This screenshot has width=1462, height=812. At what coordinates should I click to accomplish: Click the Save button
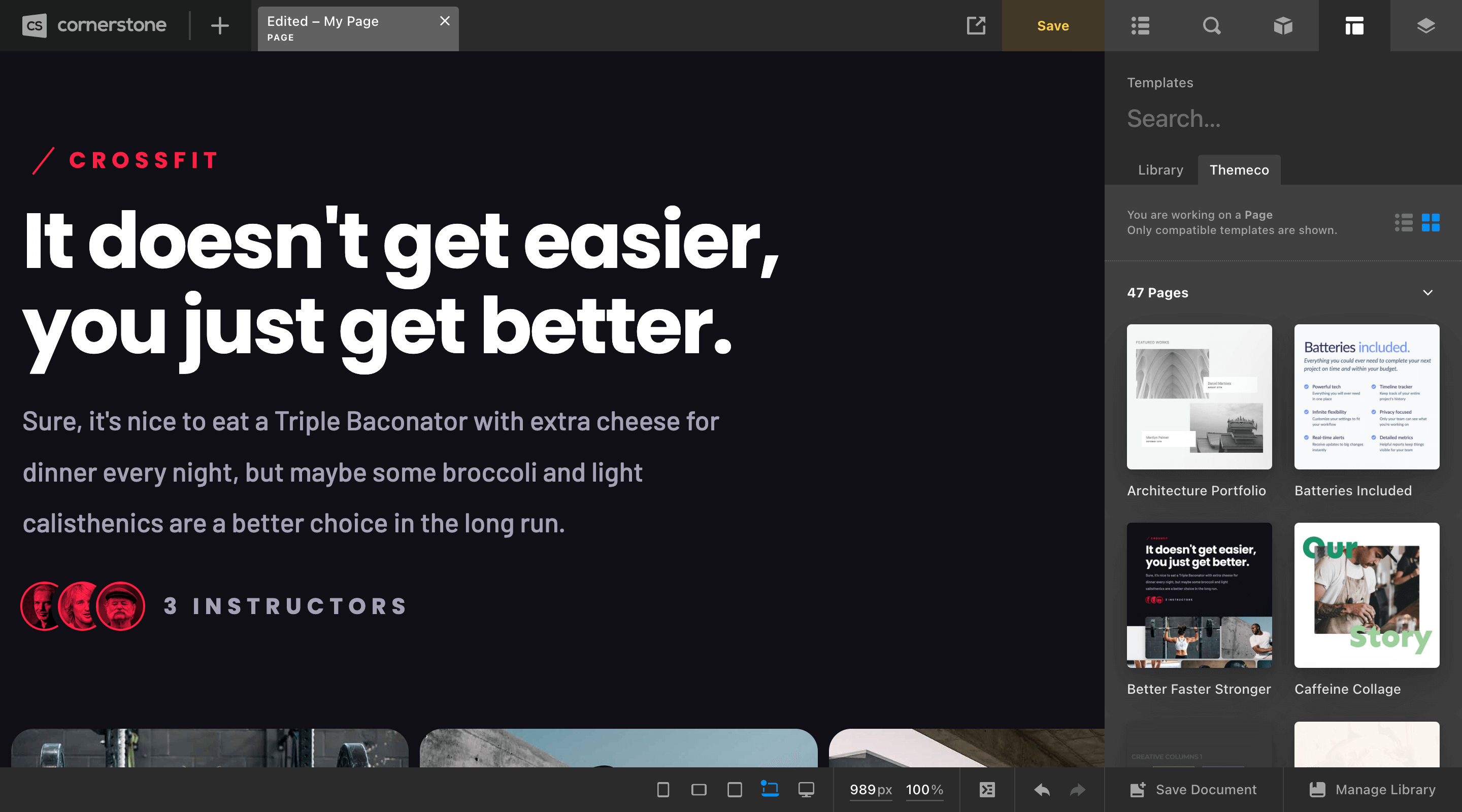(1053, 25)
